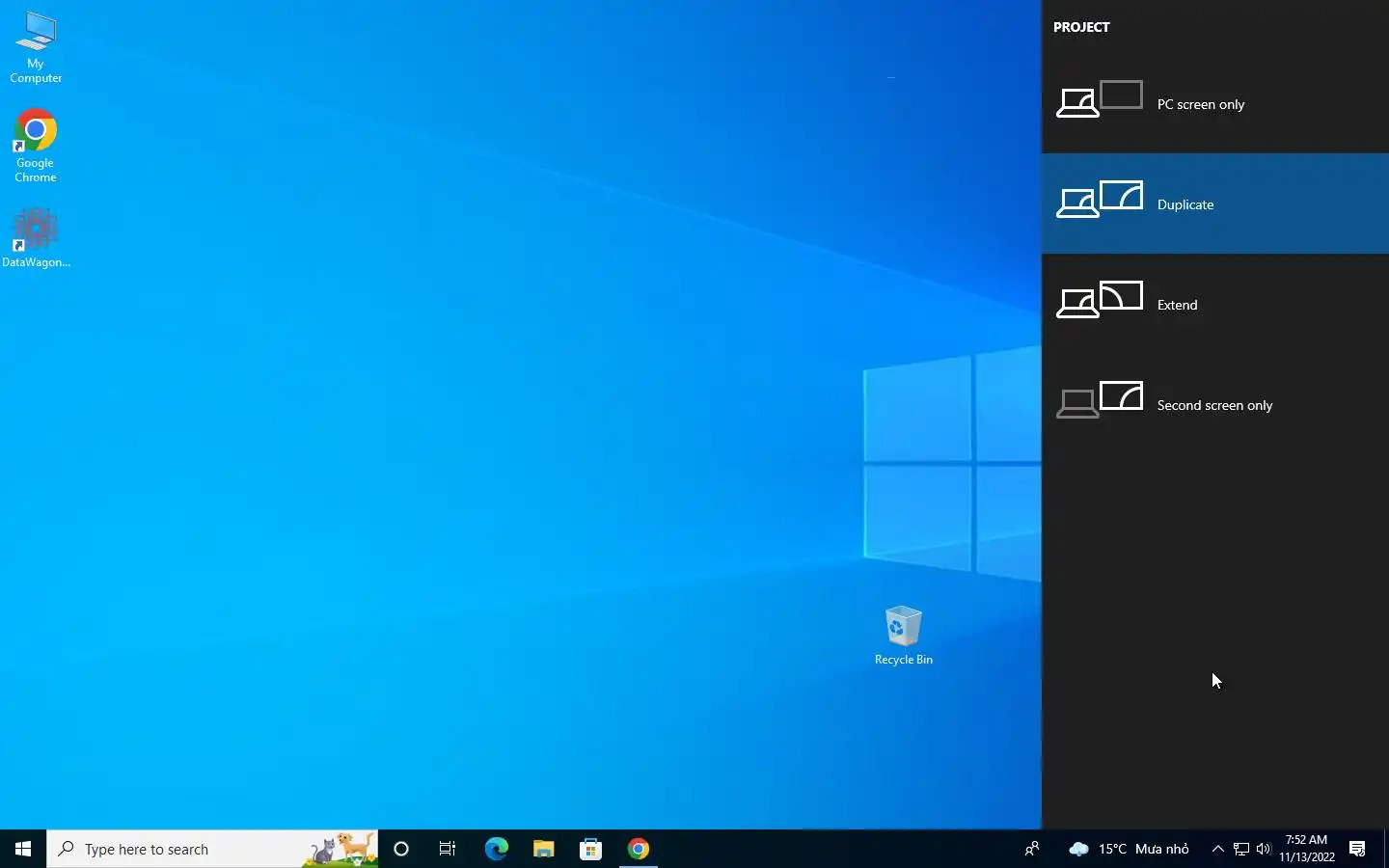Open the clock showing 7:52 AM
Viewport: 1389px width, 868px height.
(1307, 849)
